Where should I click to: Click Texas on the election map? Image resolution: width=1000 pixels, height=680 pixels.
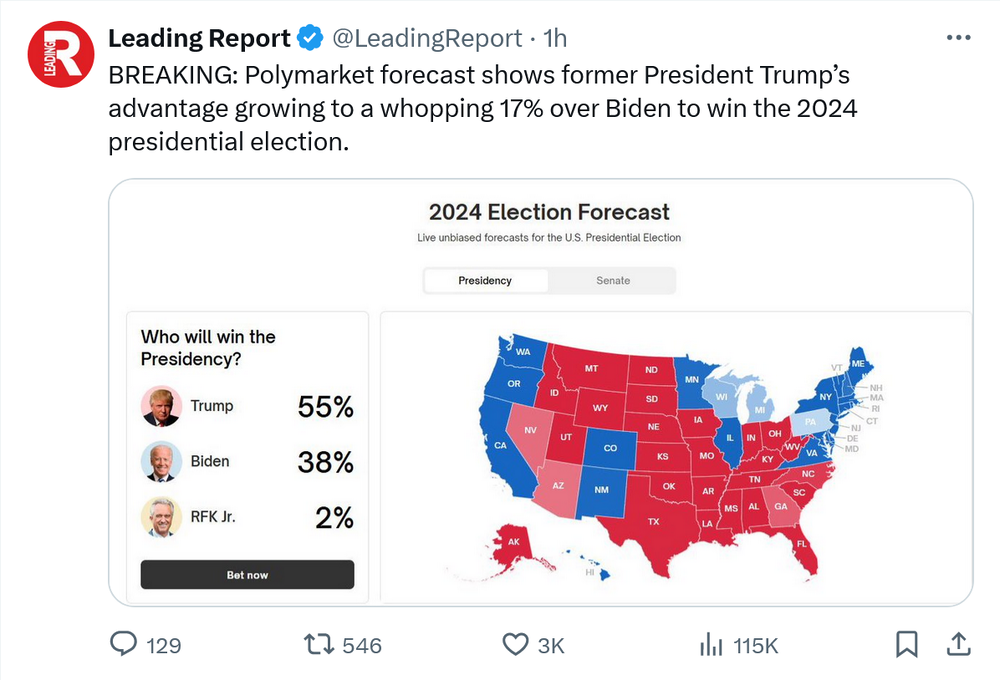[653, 522]
